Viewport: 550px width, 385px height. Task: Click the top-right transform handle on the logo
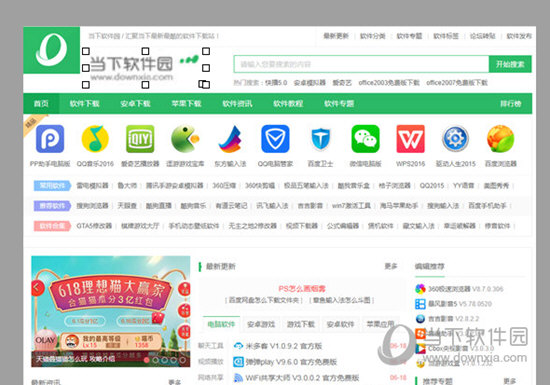point(206,51)
